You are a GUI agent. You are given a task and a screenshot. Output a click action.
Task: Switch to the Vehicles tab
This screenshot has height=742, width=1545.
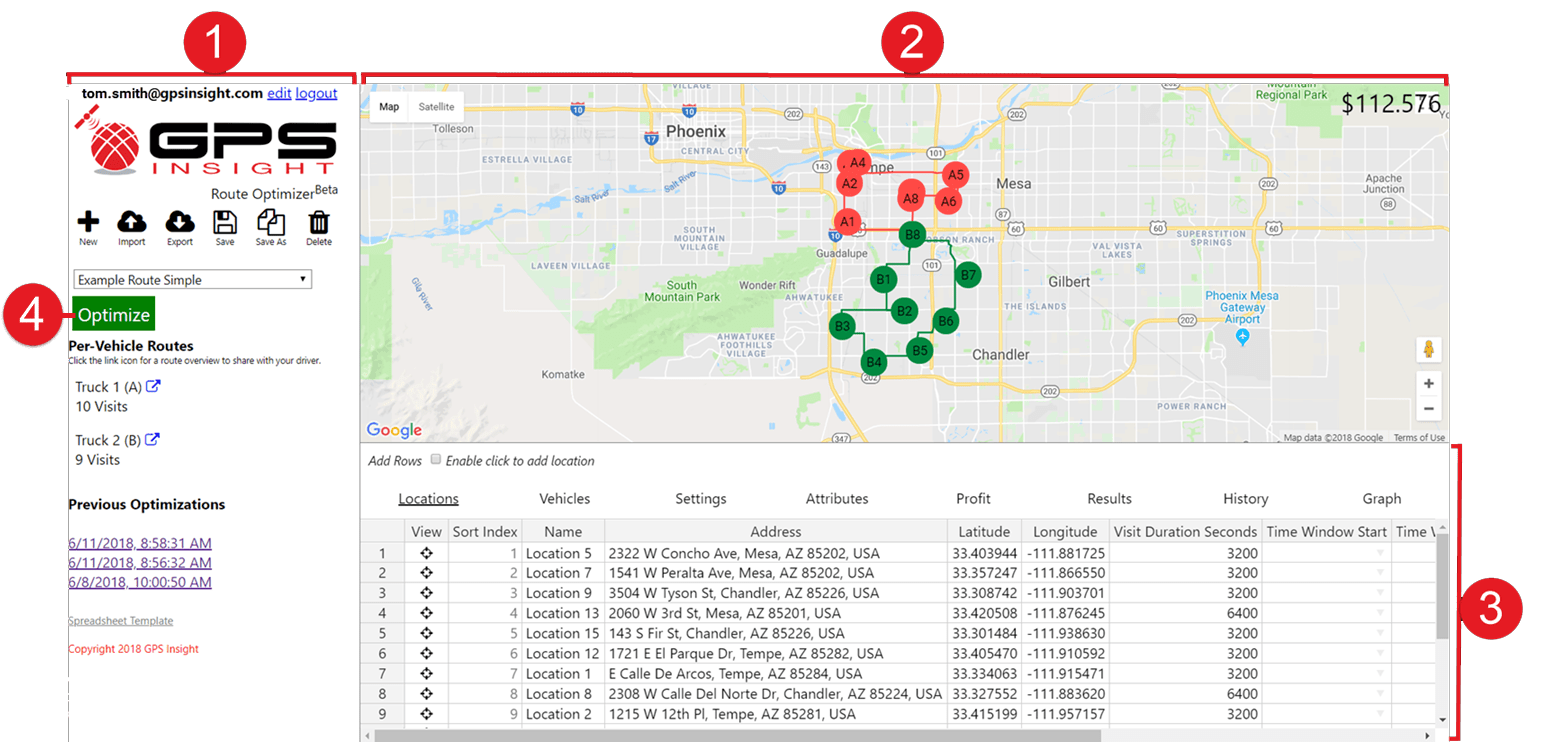coord(563,498)
